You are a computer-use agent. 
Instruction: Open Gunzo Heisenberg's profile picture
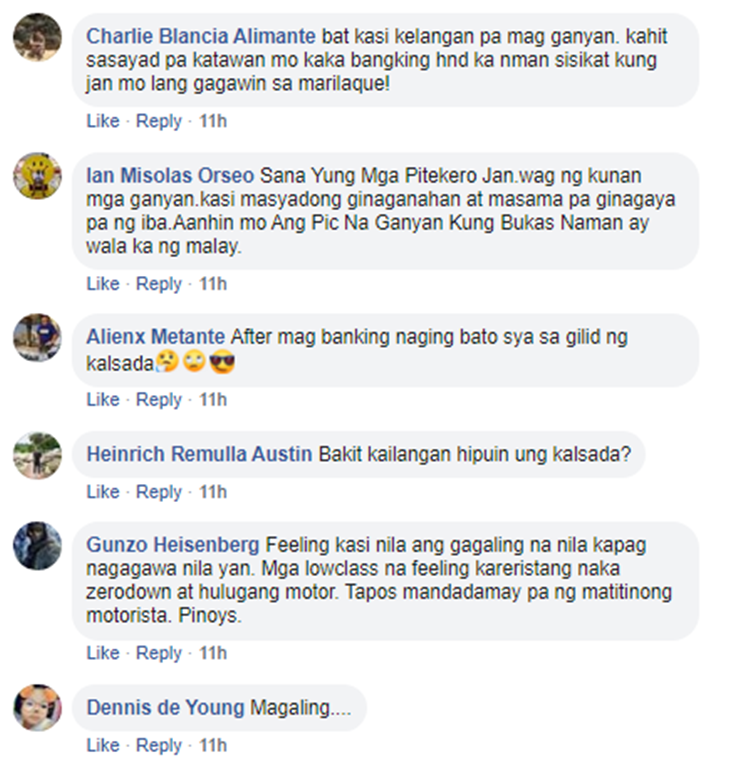37,546
